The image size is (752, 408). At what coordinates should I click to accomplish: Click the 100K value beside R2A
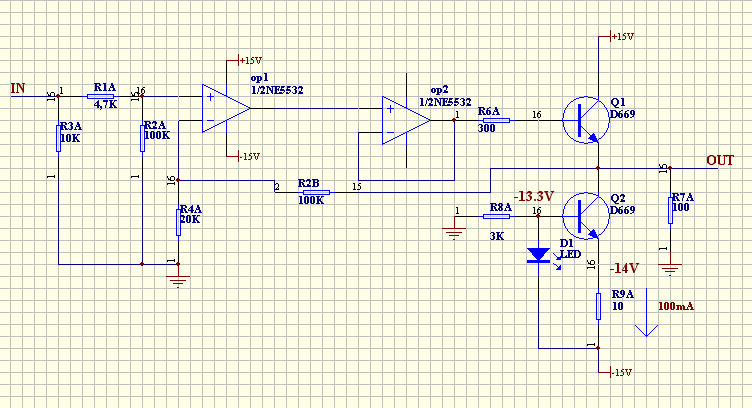pyautogui.click(x=157, y=135)
